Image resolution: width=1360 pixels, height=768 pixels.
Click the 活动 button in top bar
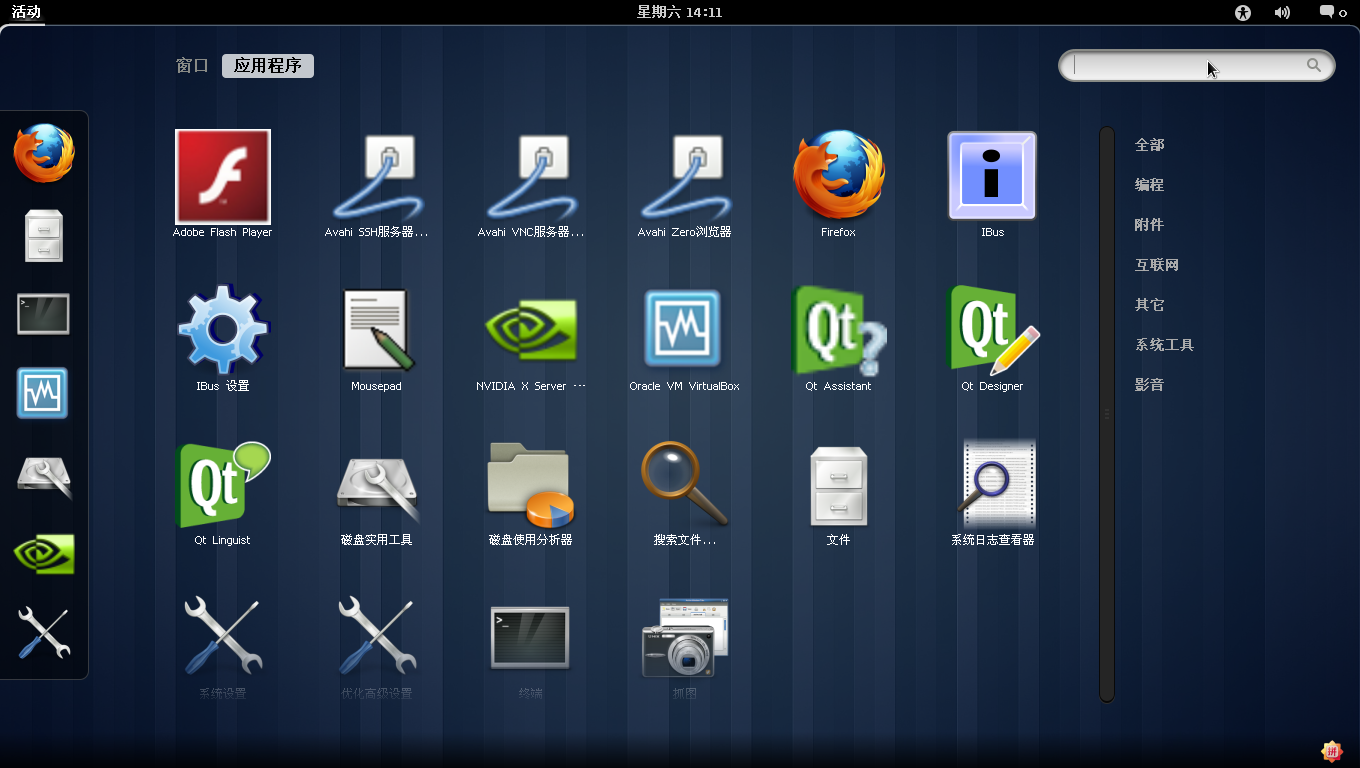(26, 12)
